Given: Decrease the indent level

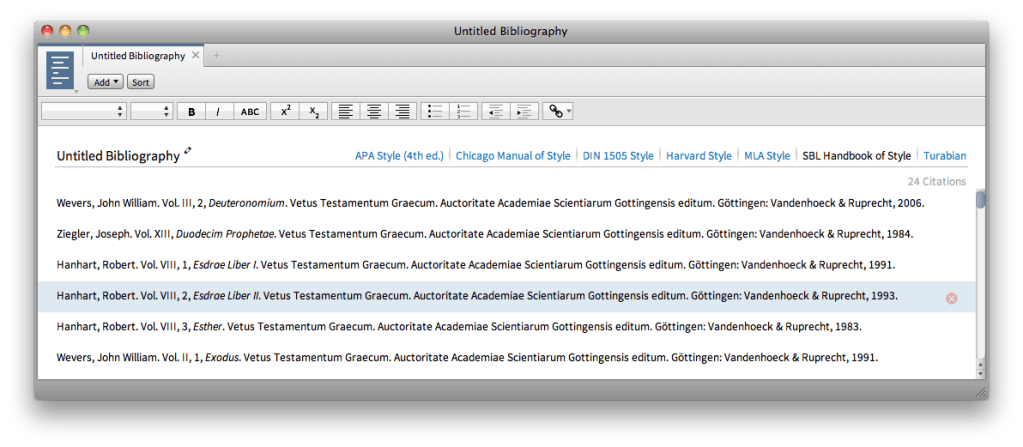Looking at the screenshot, I should tap(495, 112).
